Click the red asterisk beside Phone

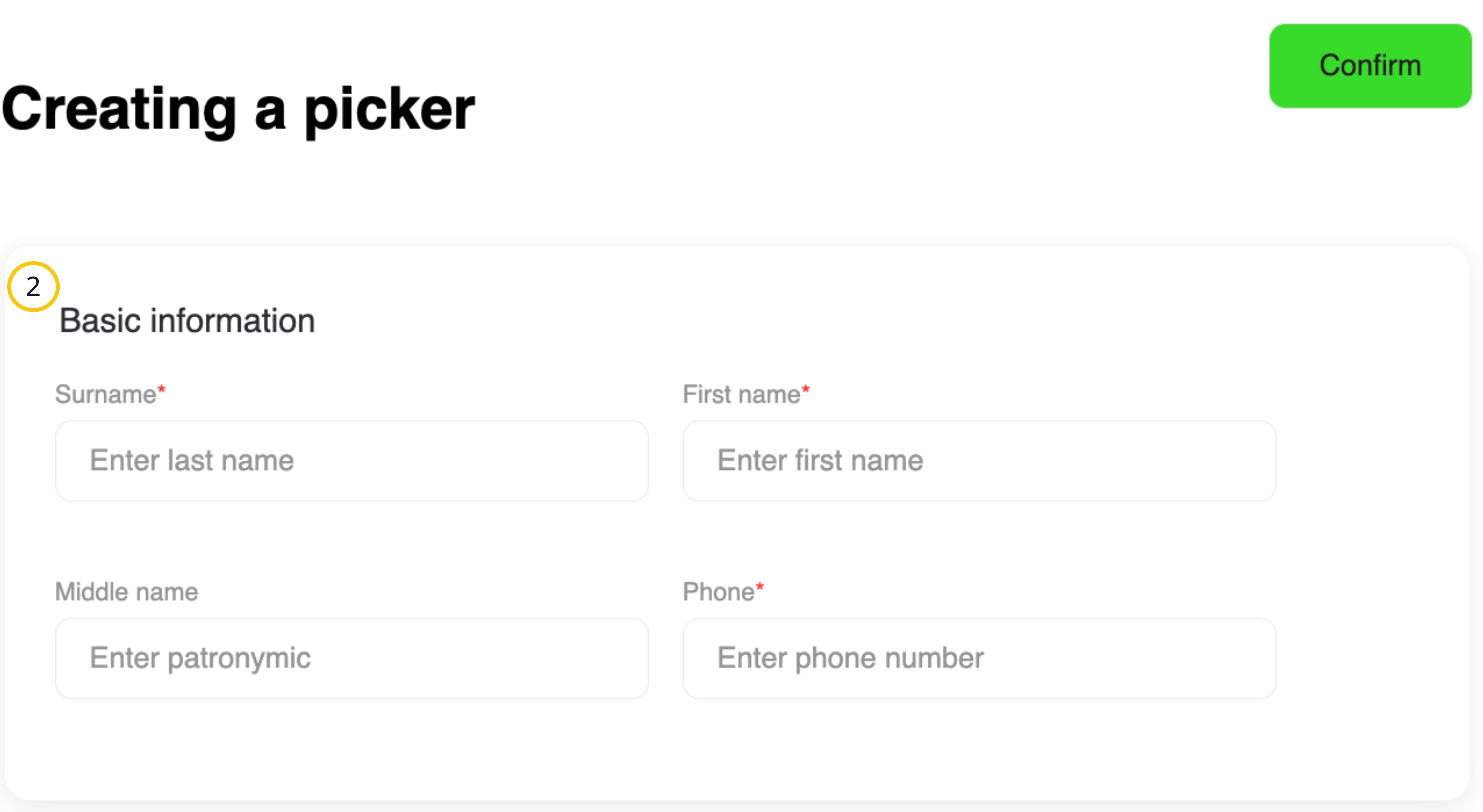[760, 587]
